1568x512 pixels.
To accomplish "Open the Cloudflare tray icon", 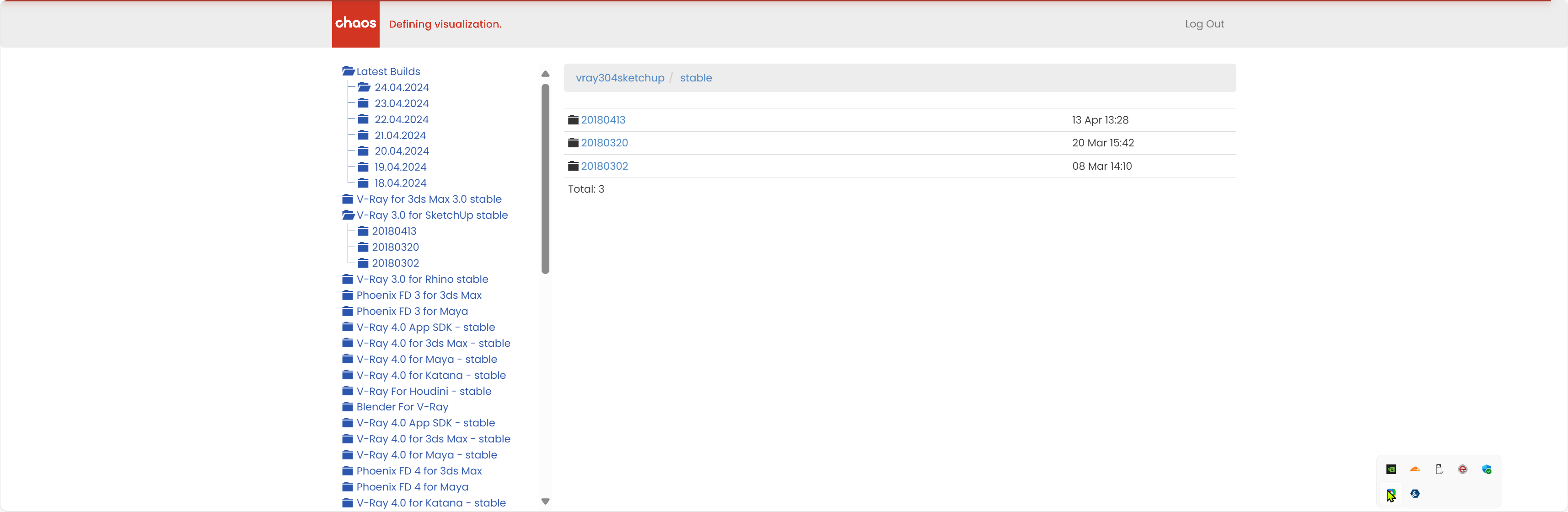I will (1415, 469).
